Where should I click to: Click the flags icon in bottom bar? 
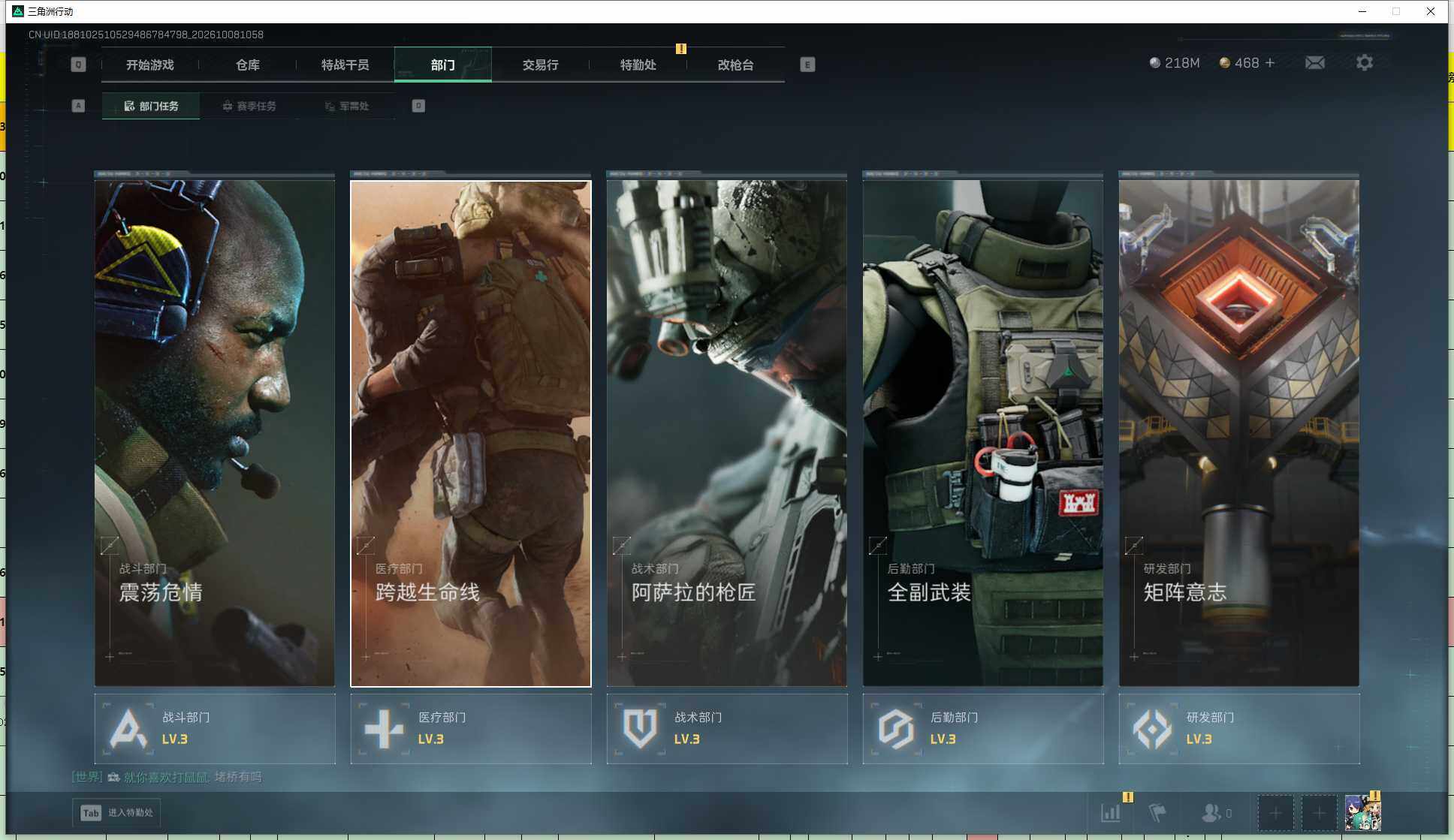click(x=1157, y=813)
